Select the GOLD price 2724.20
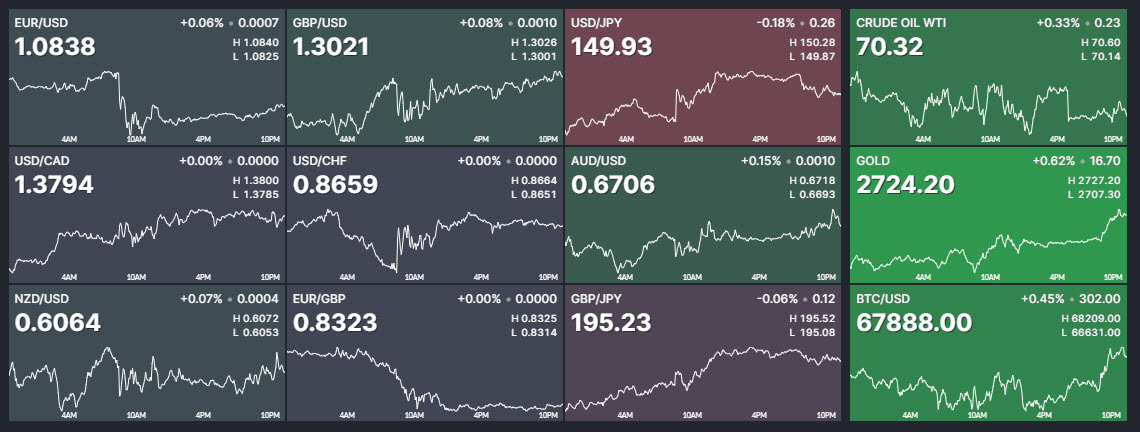The height and width of the screenshot is (432, 1140). (x=906, y=185)
